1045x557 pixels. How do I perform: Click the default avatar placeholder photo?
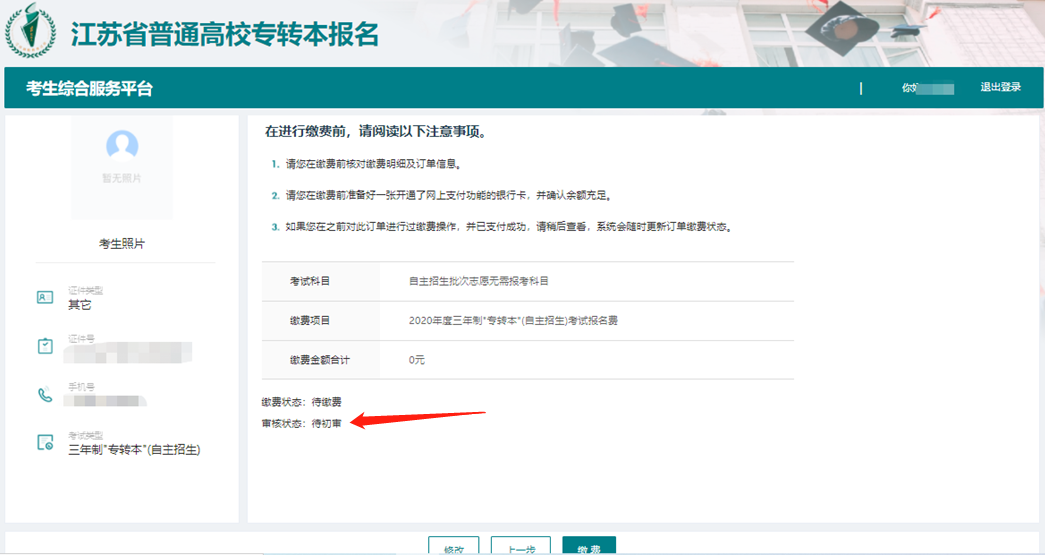coord(122,145)
